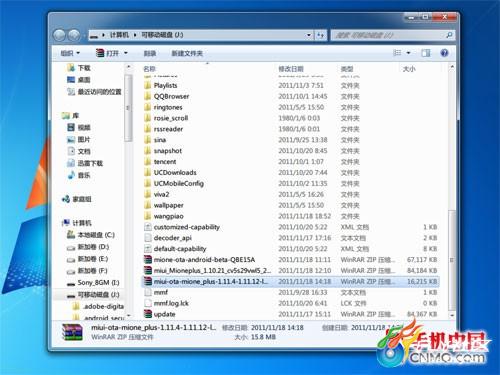This screenshot has width=500, height=375.
Task: Click the Forward navigation arrow button
Action: pyautogui.click(x=74, y=35)
